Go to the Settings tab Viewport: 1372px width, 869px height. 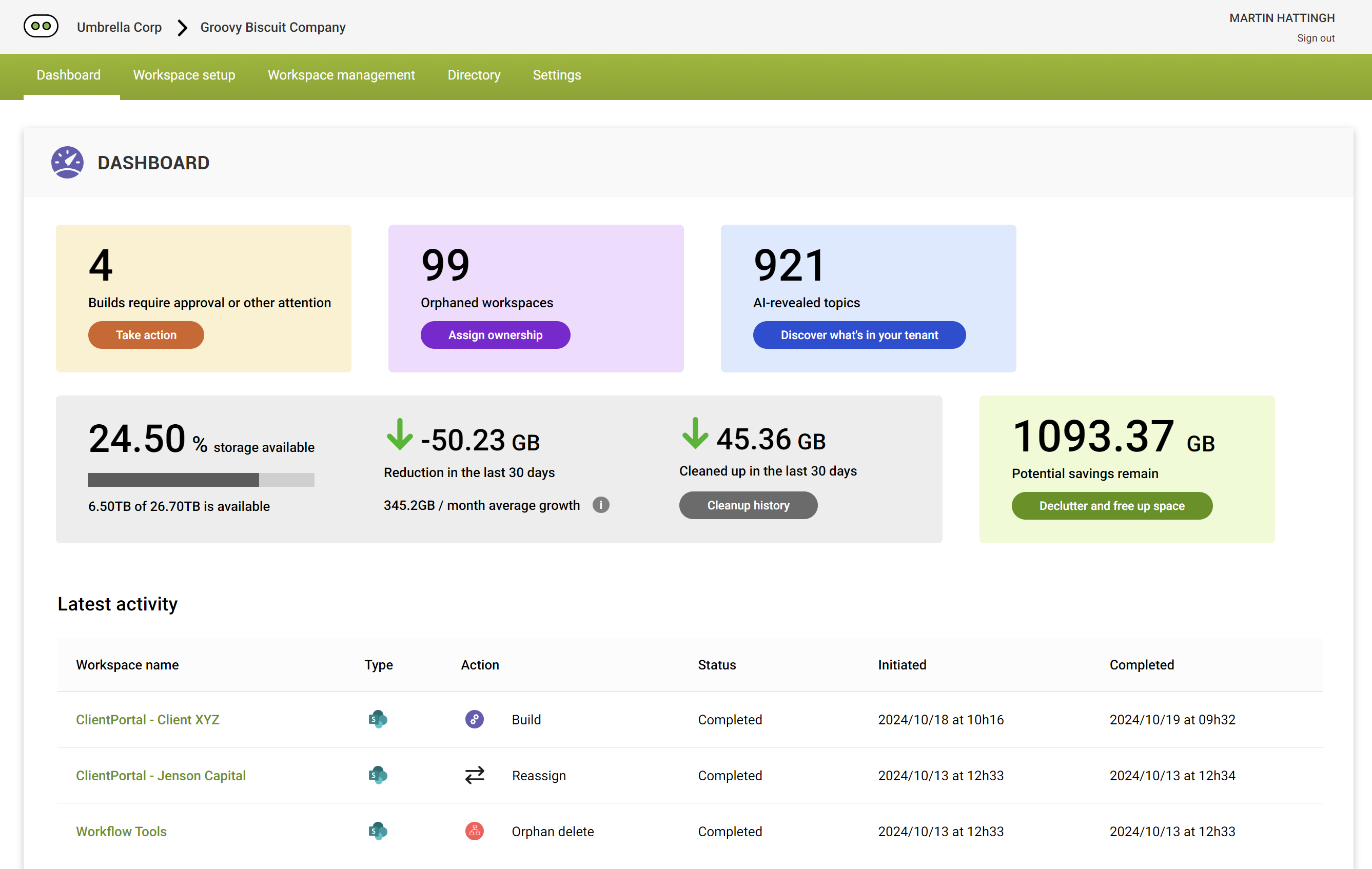pos(557,75)
